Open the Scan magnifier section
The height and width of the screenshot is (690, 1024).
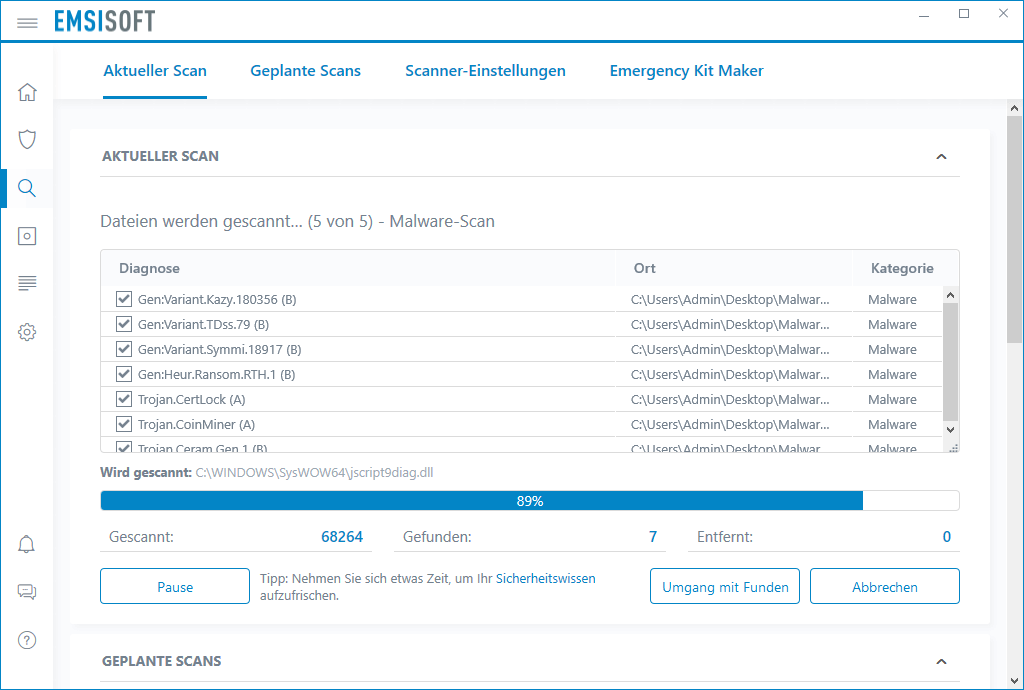point(27,188)
